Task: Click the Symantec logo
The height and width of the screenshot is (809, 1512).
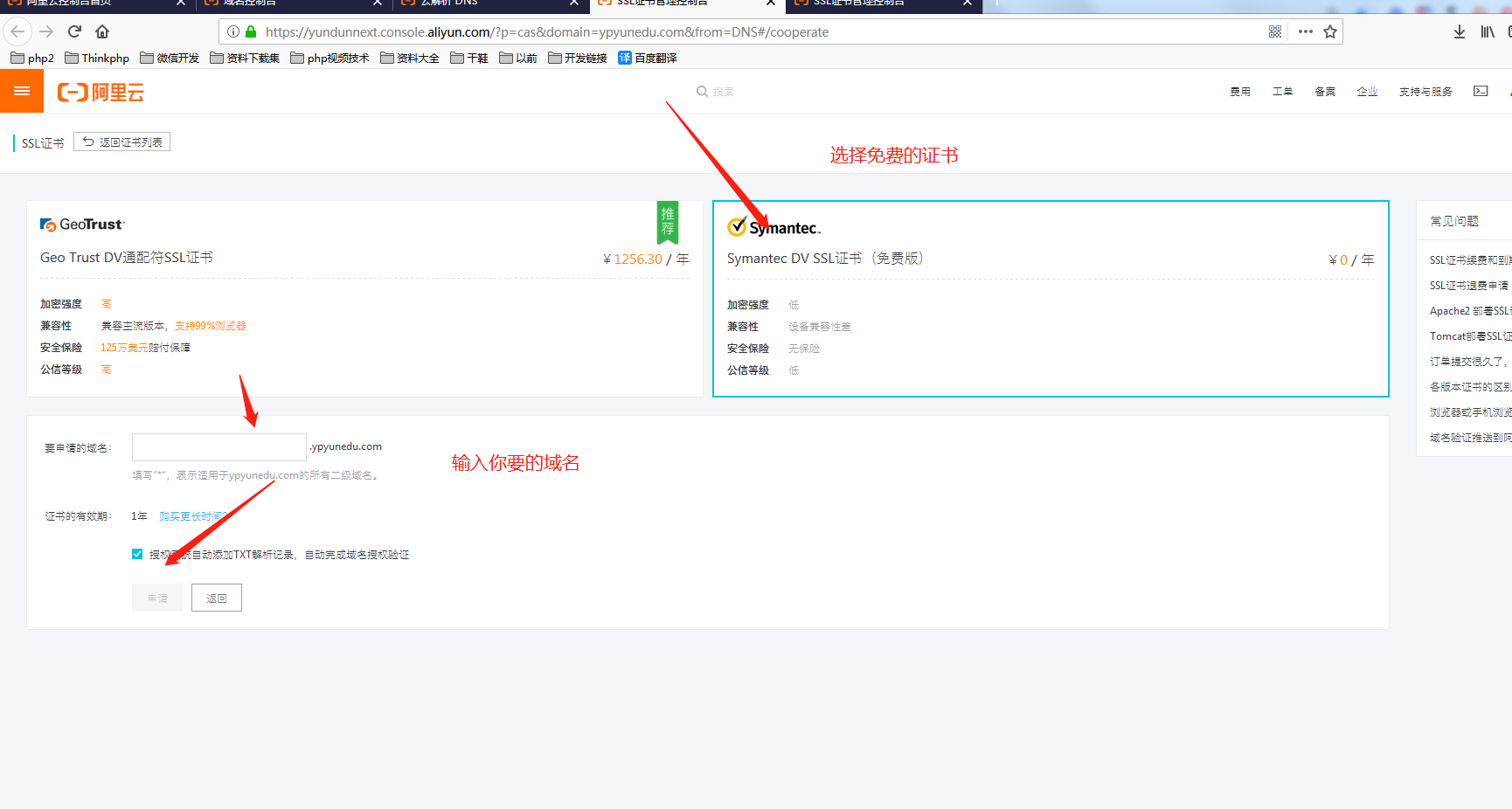Action: (774, 227)
